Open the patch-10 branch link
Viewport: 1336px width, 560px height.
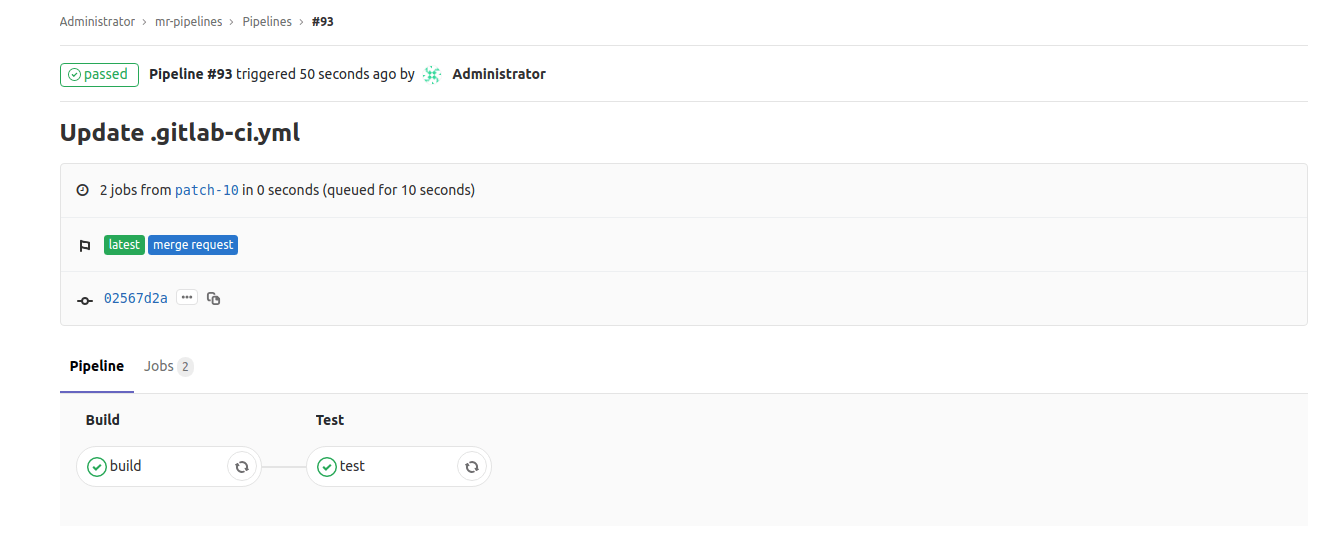tap(207, 190)
